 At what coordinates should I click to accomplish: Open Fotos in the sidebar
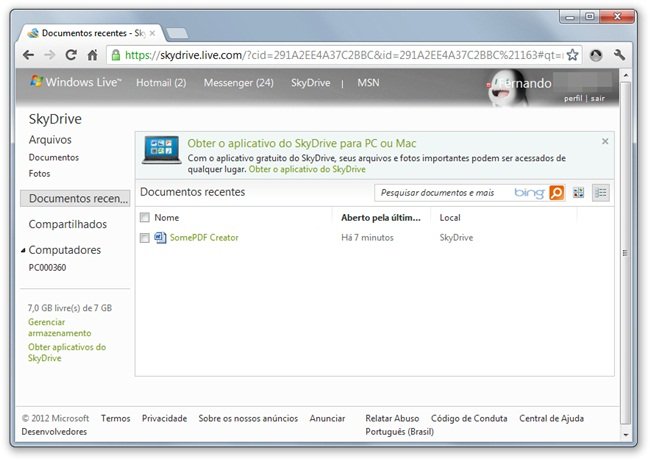pyautogui.click(x=39, y=174)
